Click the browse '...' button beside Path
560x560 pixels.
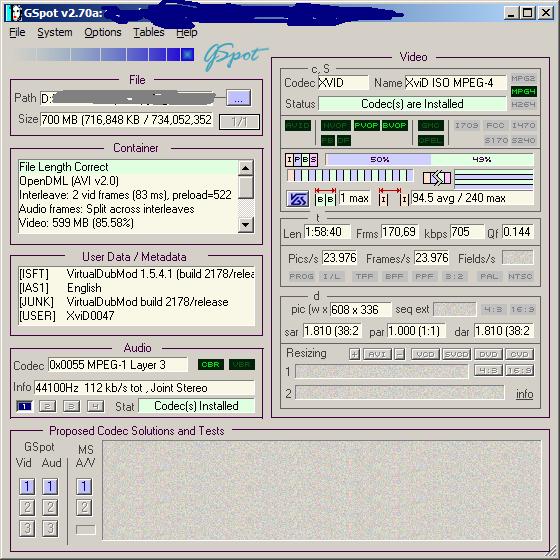238,98
